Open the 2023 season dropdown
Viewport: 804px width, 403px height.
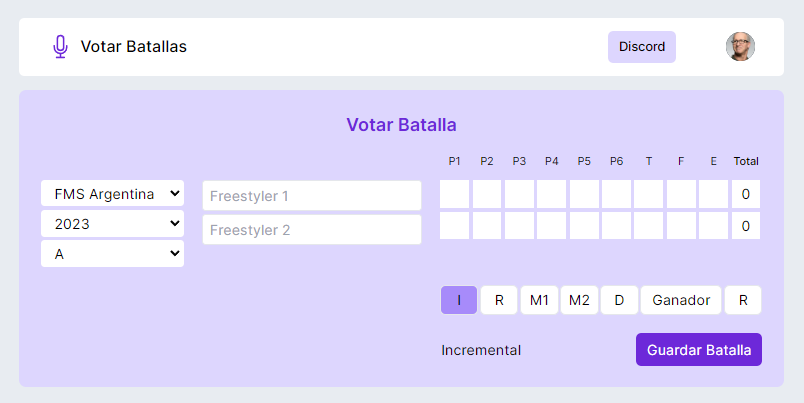pyautogui.click(x=112, y=224)
